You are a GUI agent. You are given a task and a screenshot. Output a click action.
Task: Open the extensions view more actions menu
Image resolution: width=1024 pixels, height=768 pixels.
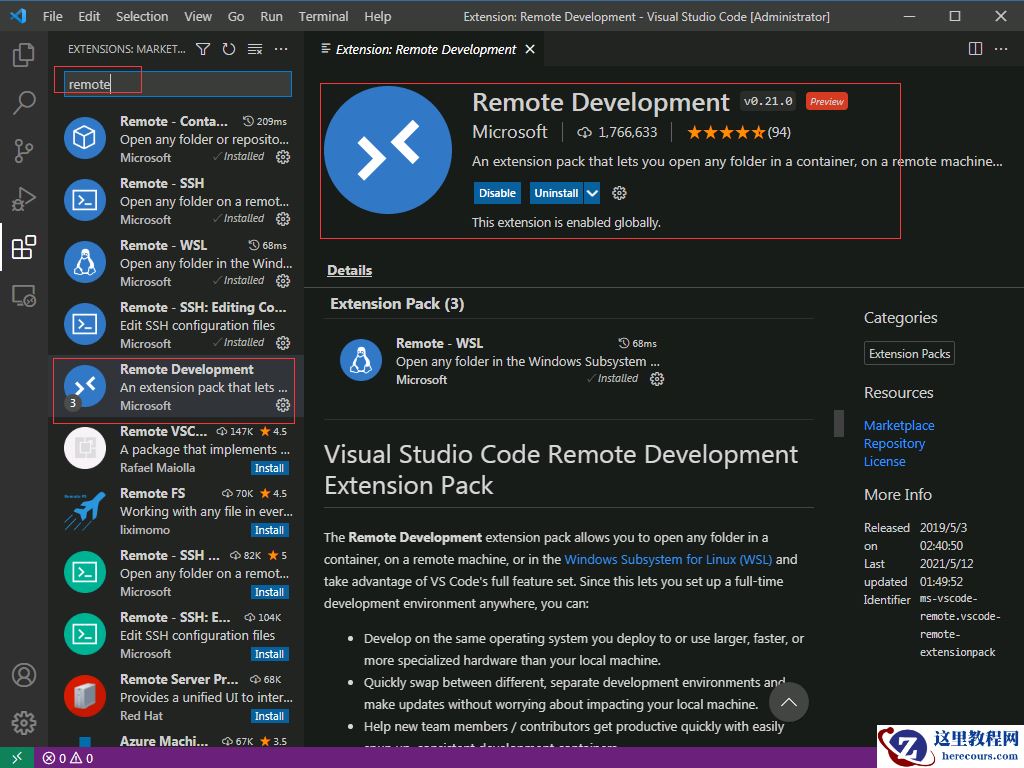click(281, 49)
